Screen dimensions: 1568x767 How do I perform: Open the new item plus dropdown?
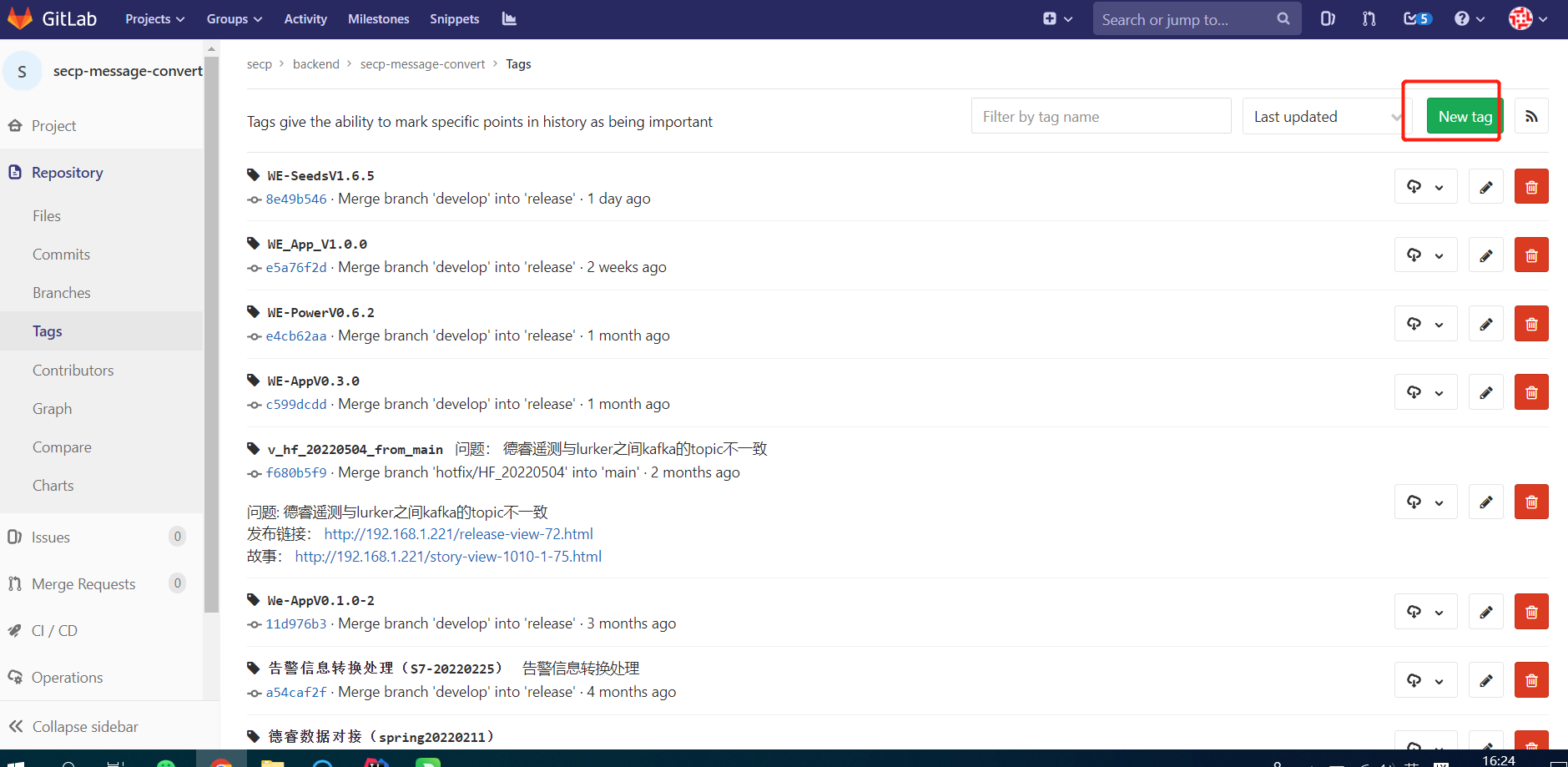[1057, 18]
